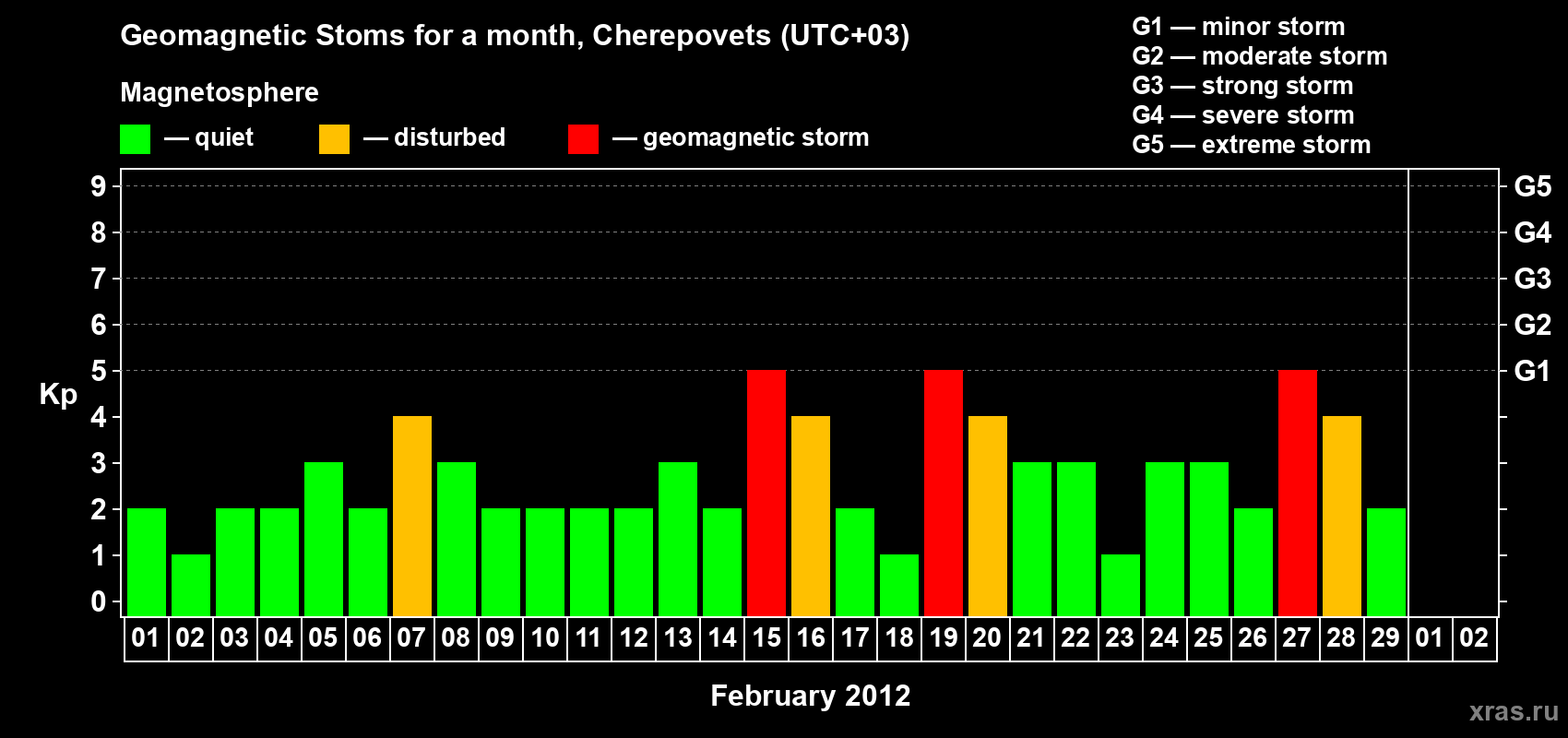Click the Kp axis value '0'

coord(99,601)
